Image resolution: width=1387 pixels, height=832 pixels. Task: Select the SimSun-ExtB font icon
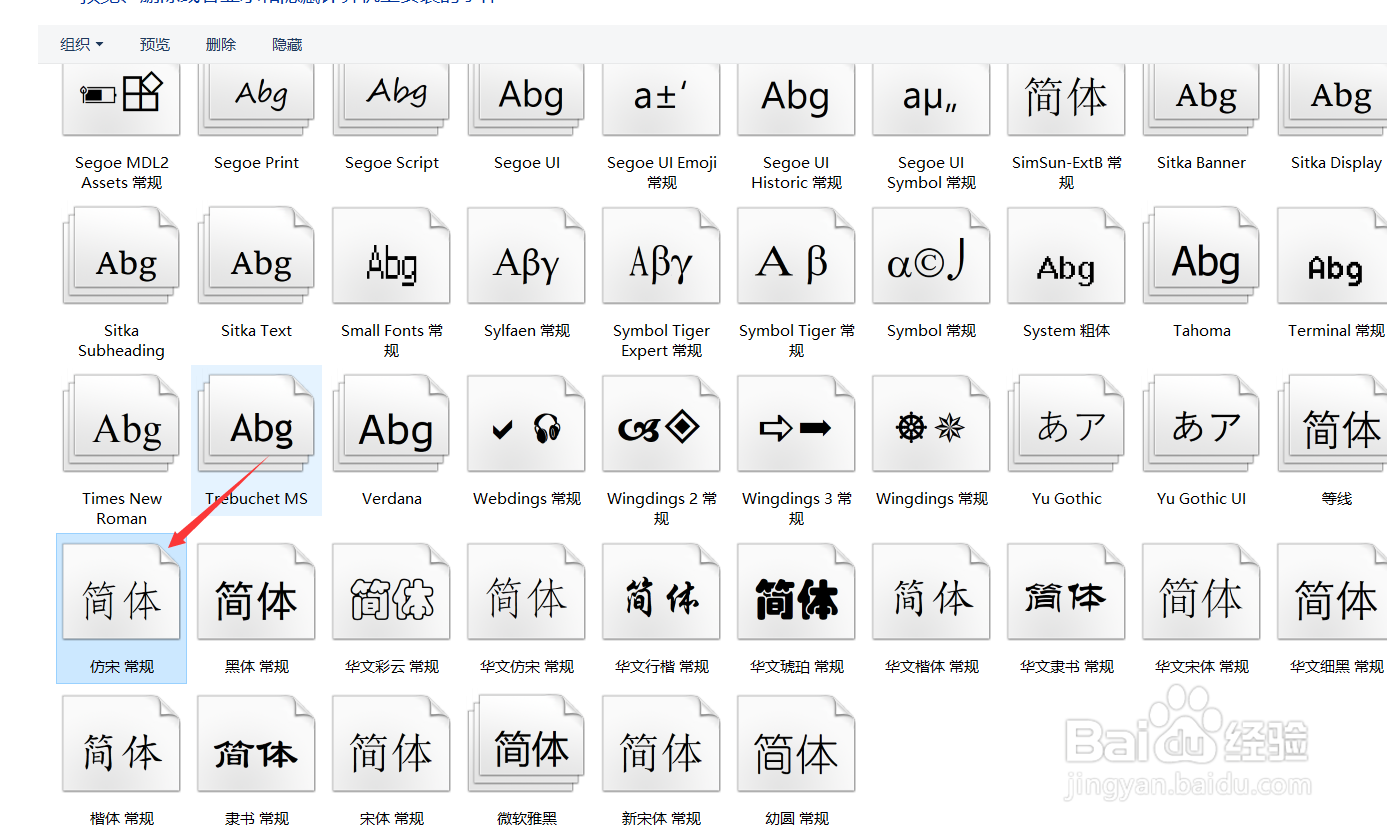[x=1066, y=100]
